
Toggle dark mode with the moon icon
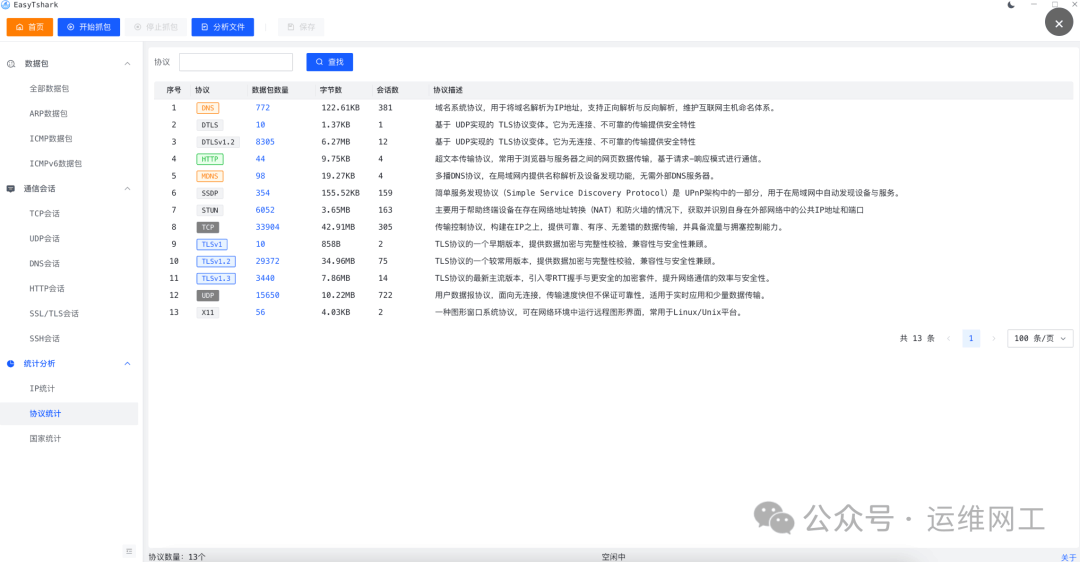pyautogui.click(x=1011, y=5)
